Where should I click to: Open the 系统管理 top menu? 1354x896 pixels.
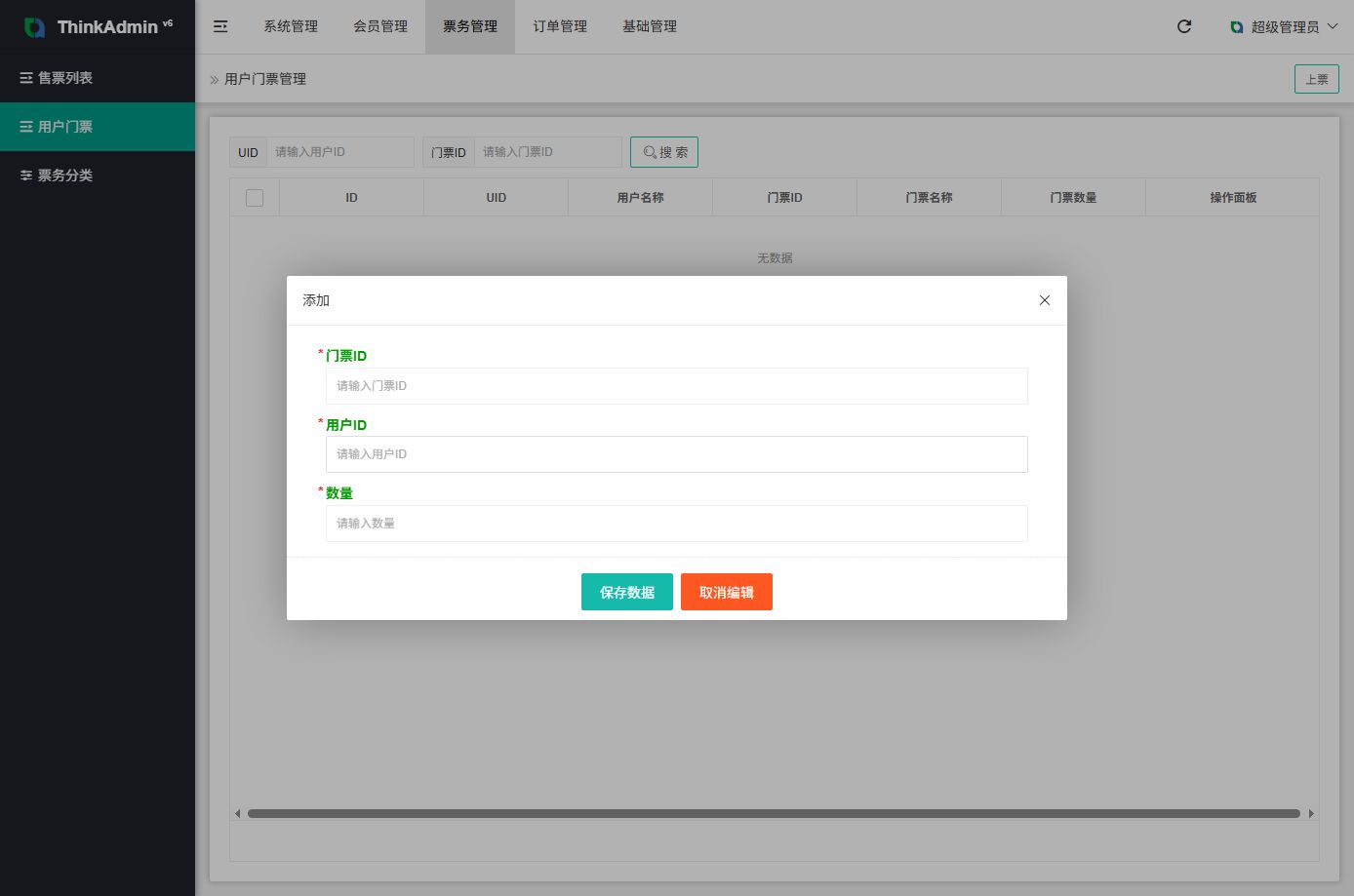click(x=291, y=26)
